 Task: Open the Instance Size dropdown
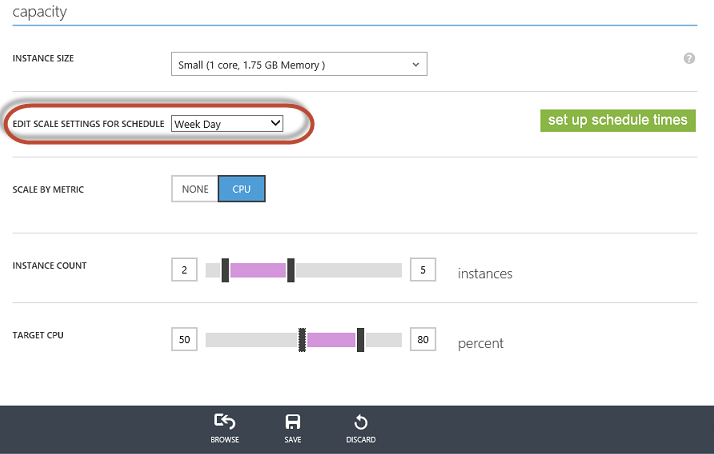(299, 65)
